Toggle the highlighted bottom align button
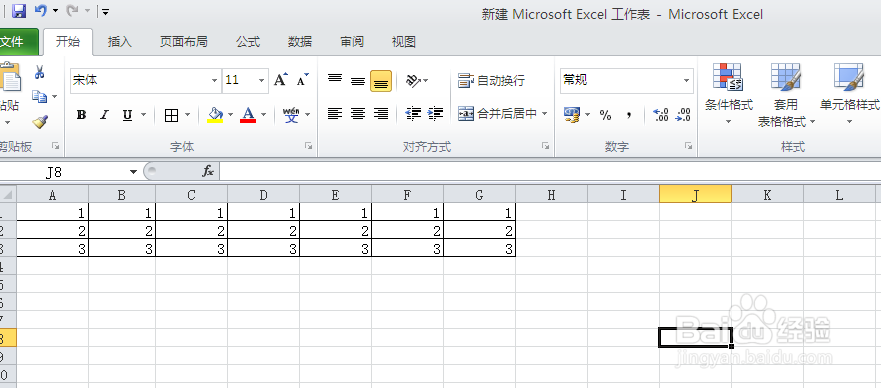Screen dimensions: 881x388 click(381, 81)
